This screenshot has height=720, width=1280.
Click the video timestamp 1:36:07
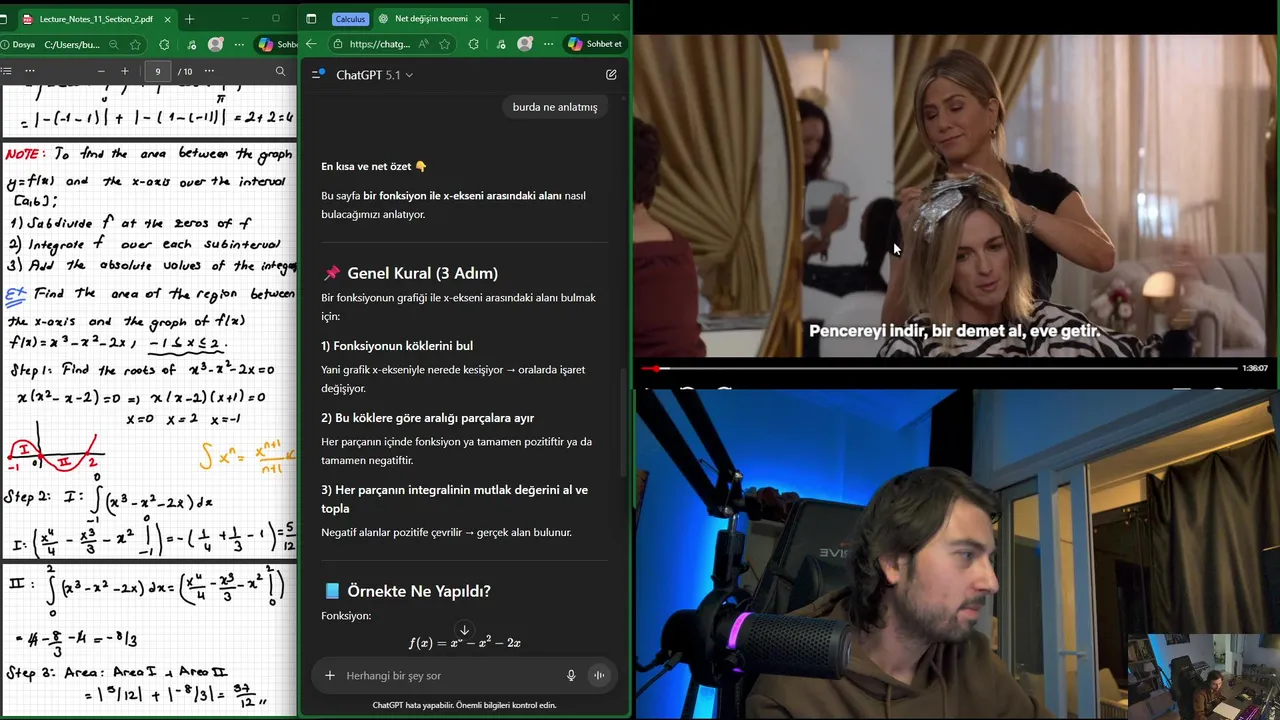click(1255, 368)
